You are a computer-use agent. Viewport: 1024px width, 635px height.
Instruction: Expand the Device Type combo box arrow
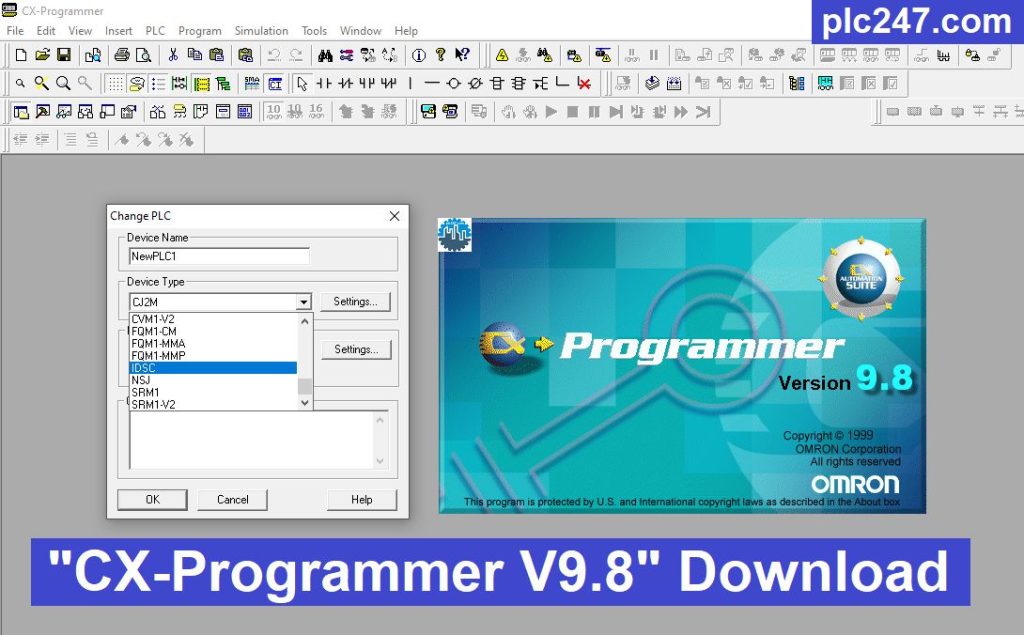coord(304,302)
